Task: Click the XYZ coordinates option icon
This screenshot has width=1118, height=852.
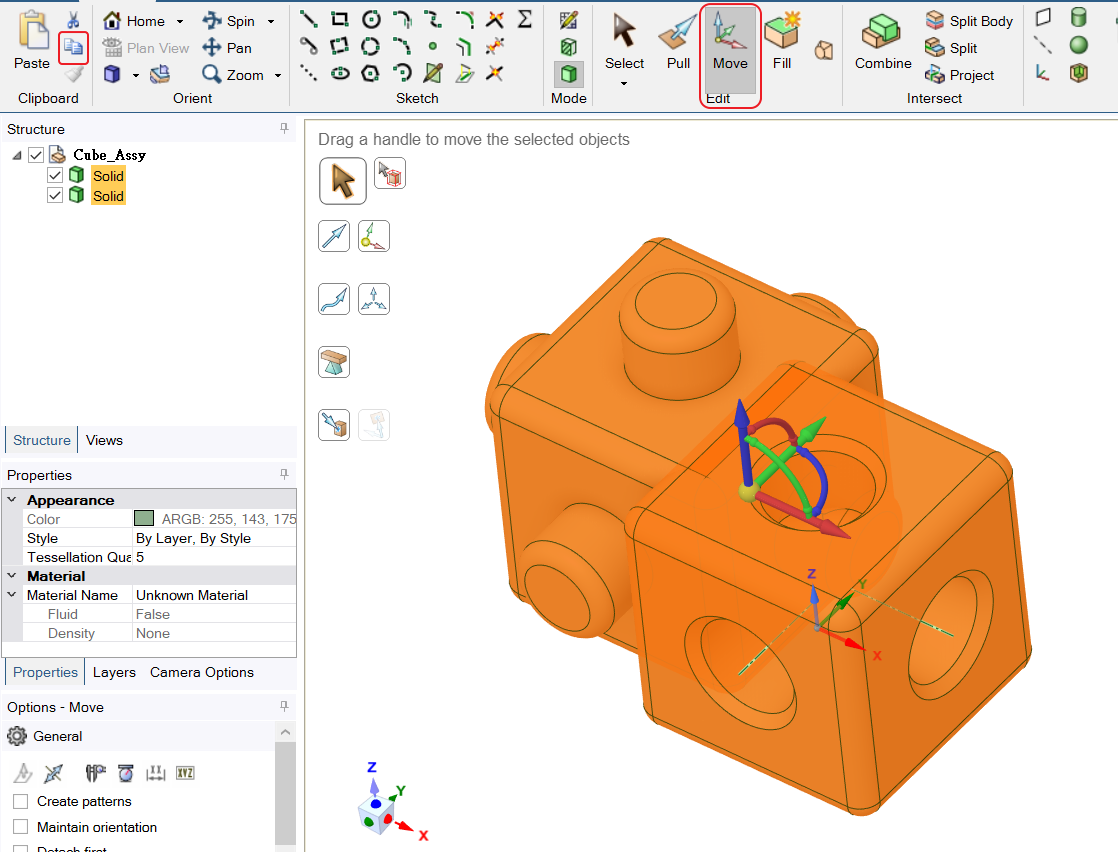Action: pos(185,773)
